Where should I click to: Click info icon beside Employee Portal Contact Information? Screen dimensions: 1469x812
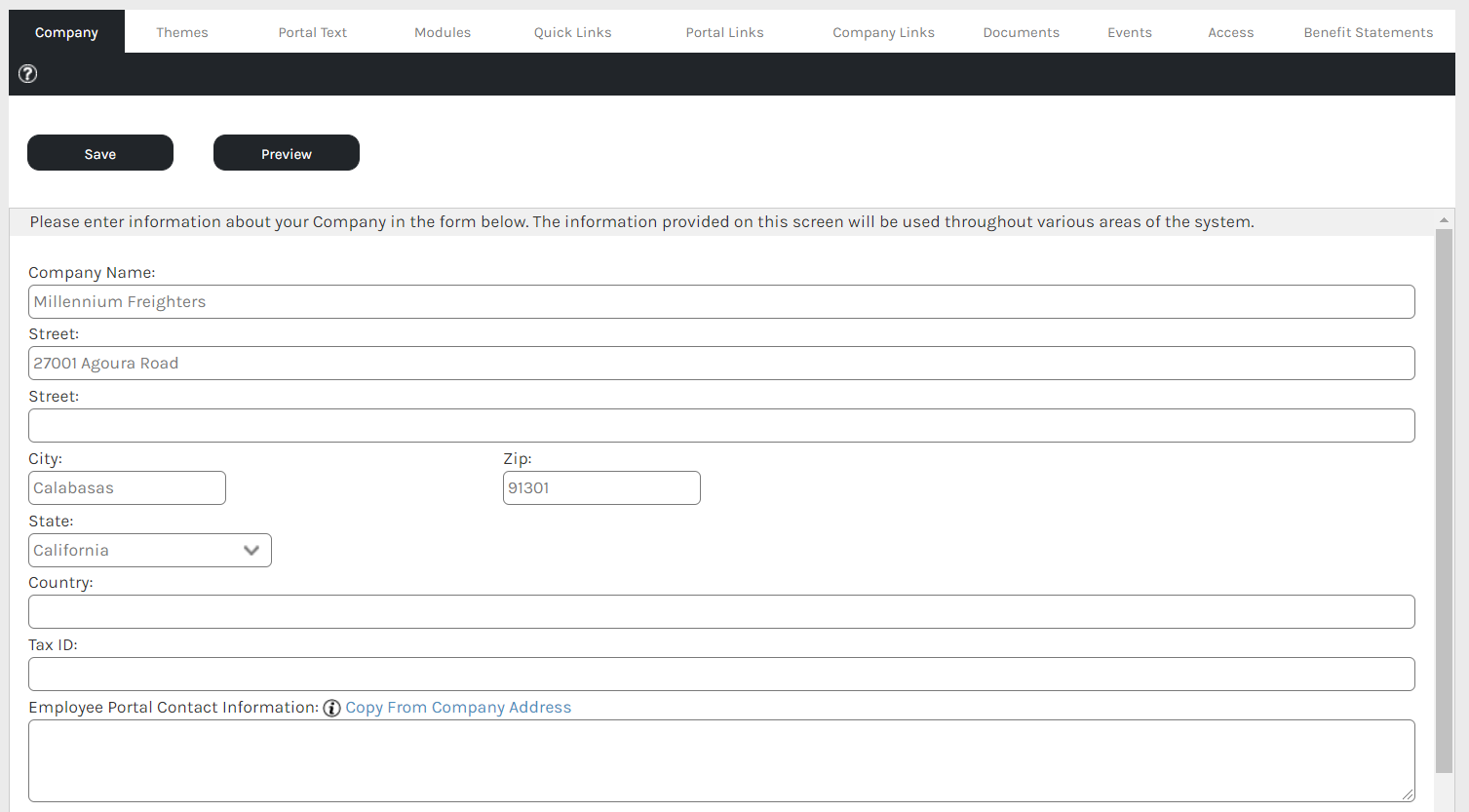pos(331,708)
